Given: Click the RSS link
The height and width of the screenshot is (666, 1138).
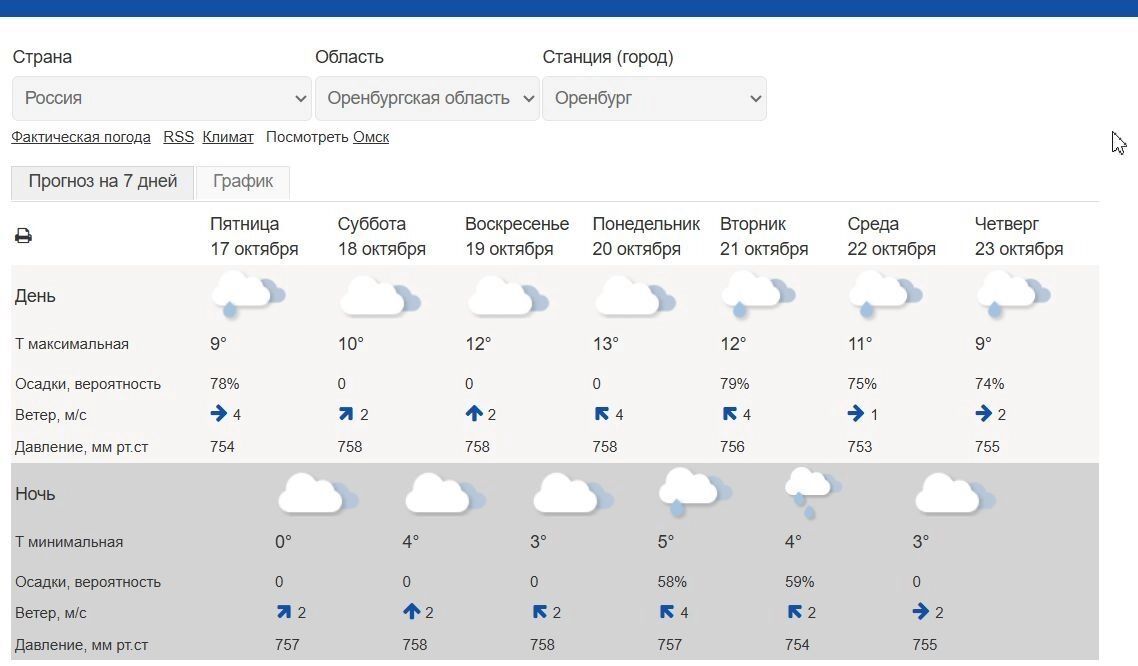Looking at the screenshot, I should pyautogui.click(x=178, y=137).
